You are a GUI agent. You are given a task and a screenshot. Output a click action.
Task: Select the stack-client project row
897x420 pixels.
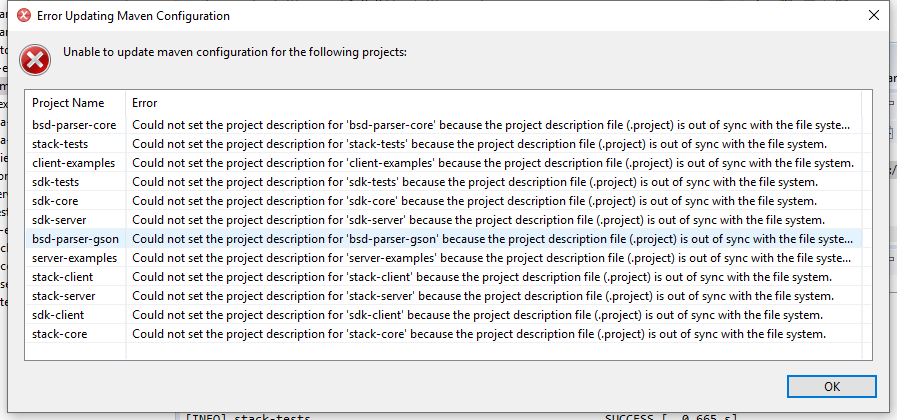click(x=63, y=277)
